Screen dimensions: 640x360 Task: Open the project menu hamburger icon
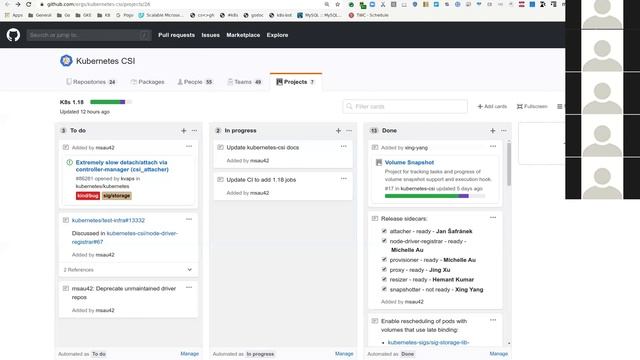point(560,107)
